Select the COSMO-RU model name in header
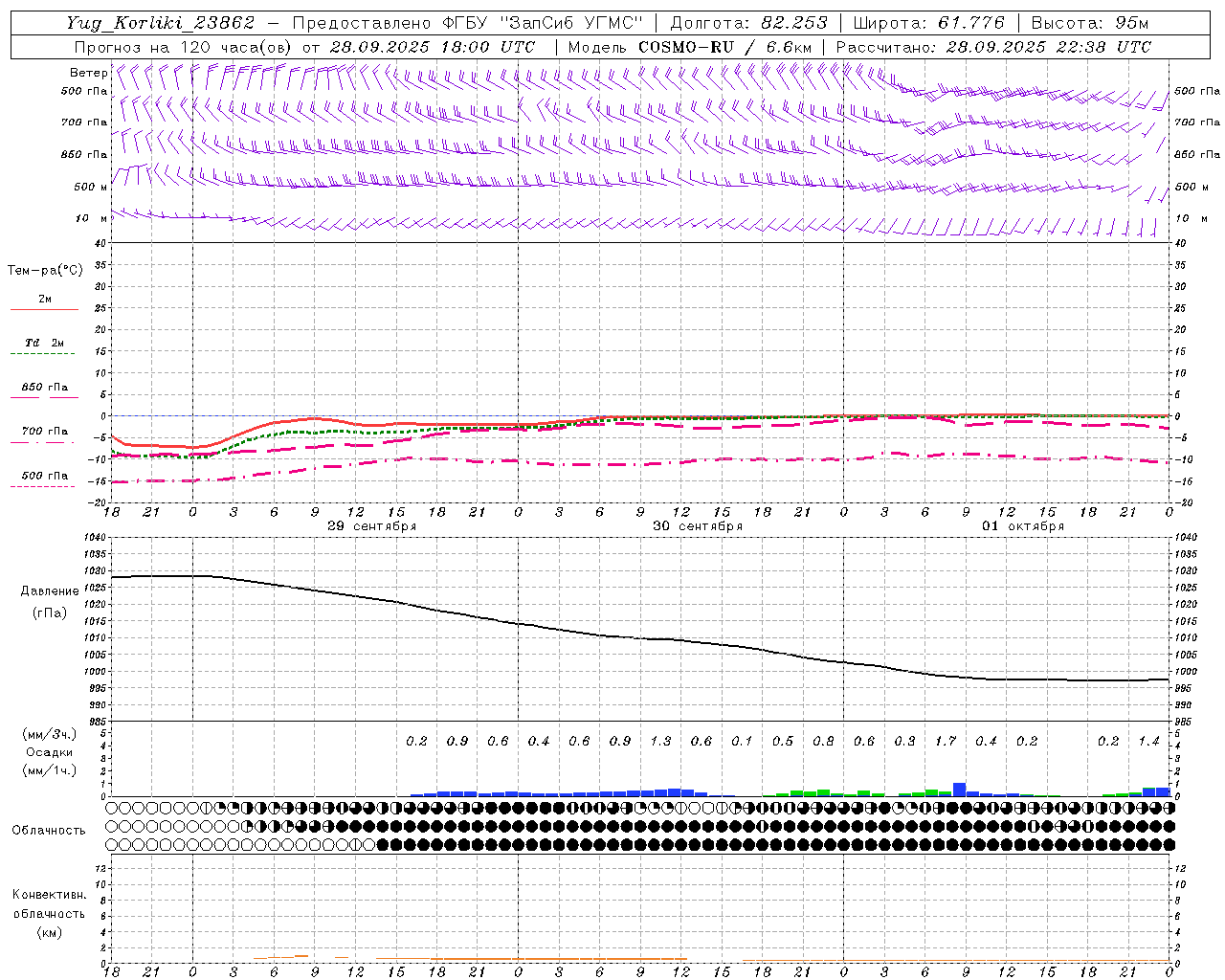The width and height of the screenshot is (1225, 980). (x=685, y=47)
